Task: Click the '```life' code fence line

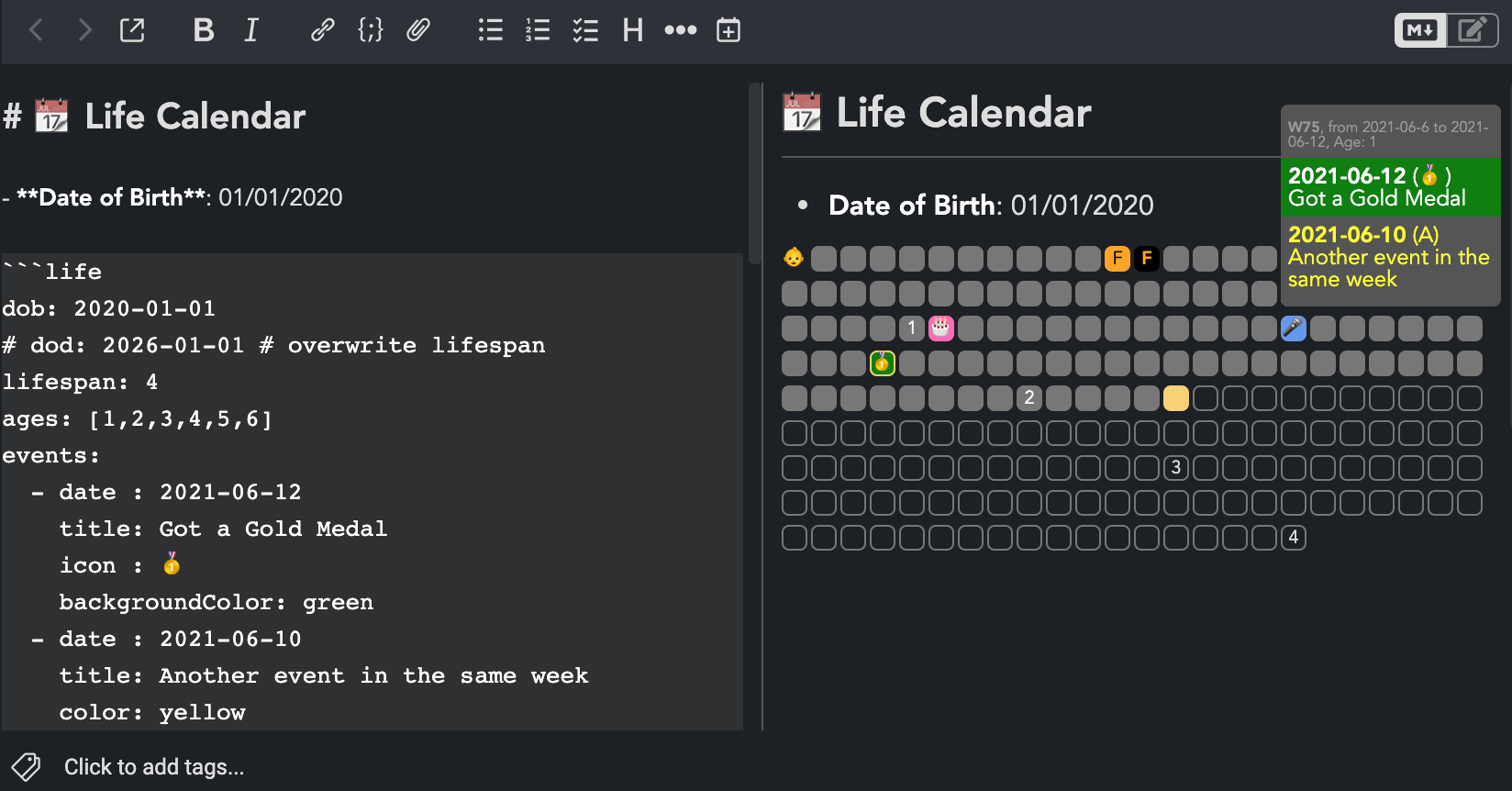Action: tap(52, 272)
